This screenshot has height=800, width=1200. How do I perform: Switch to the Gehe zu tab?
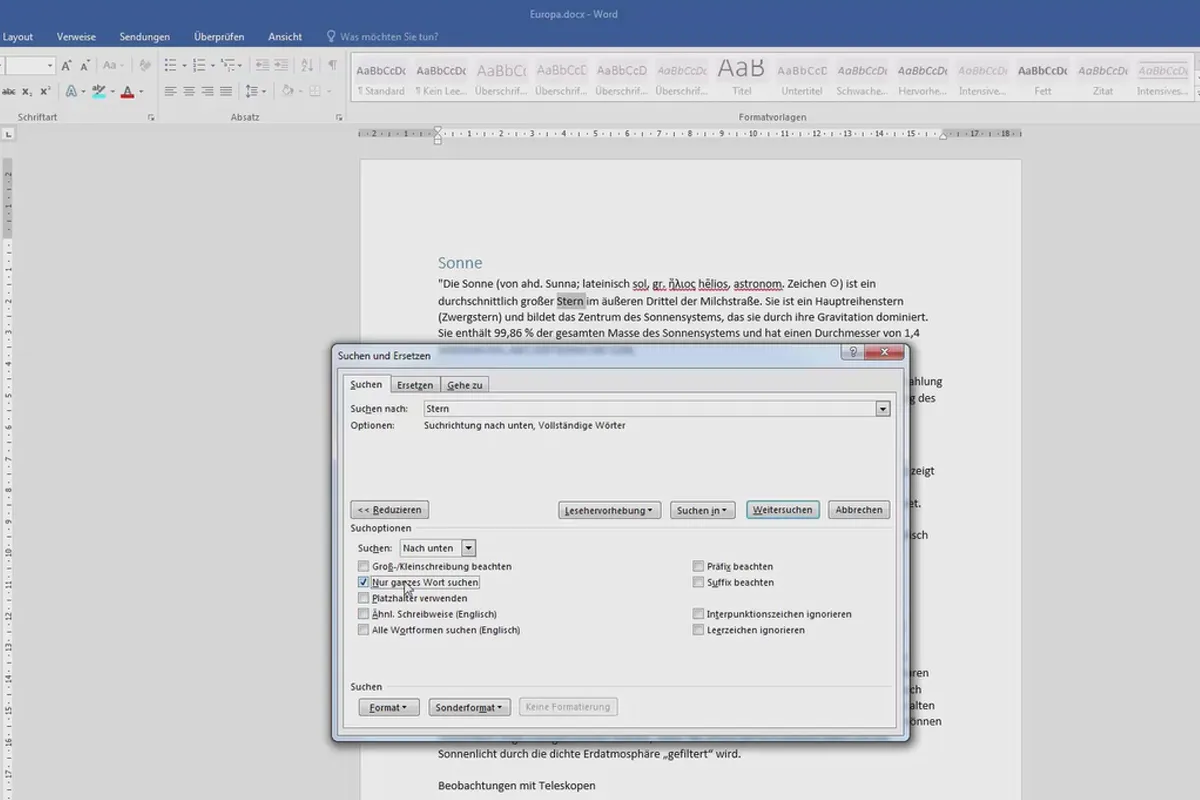[465, 385]
